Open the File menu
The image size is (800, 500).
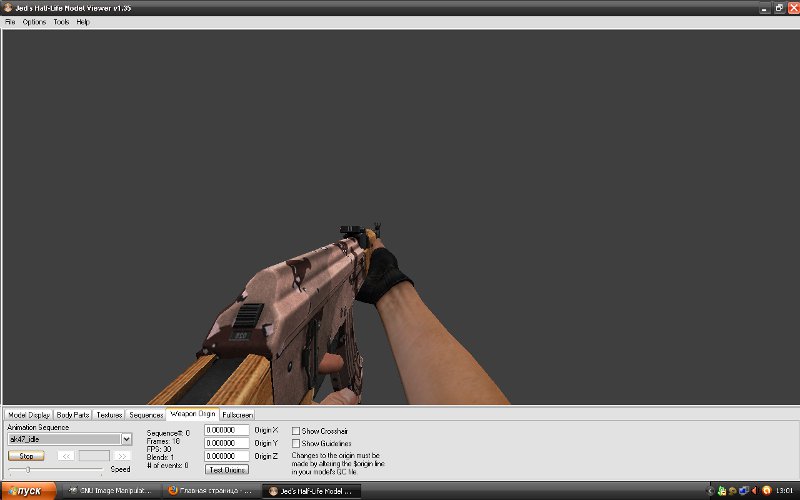coord(10,22)
